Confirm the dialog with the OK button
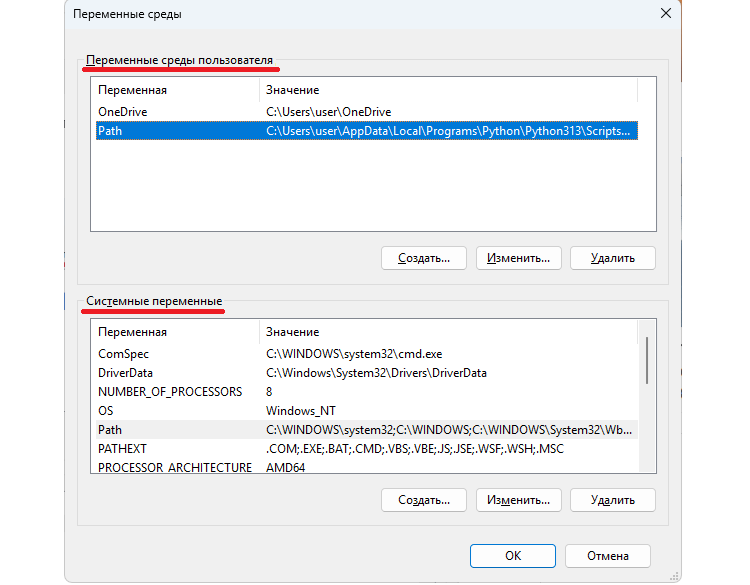 [512, 556]
